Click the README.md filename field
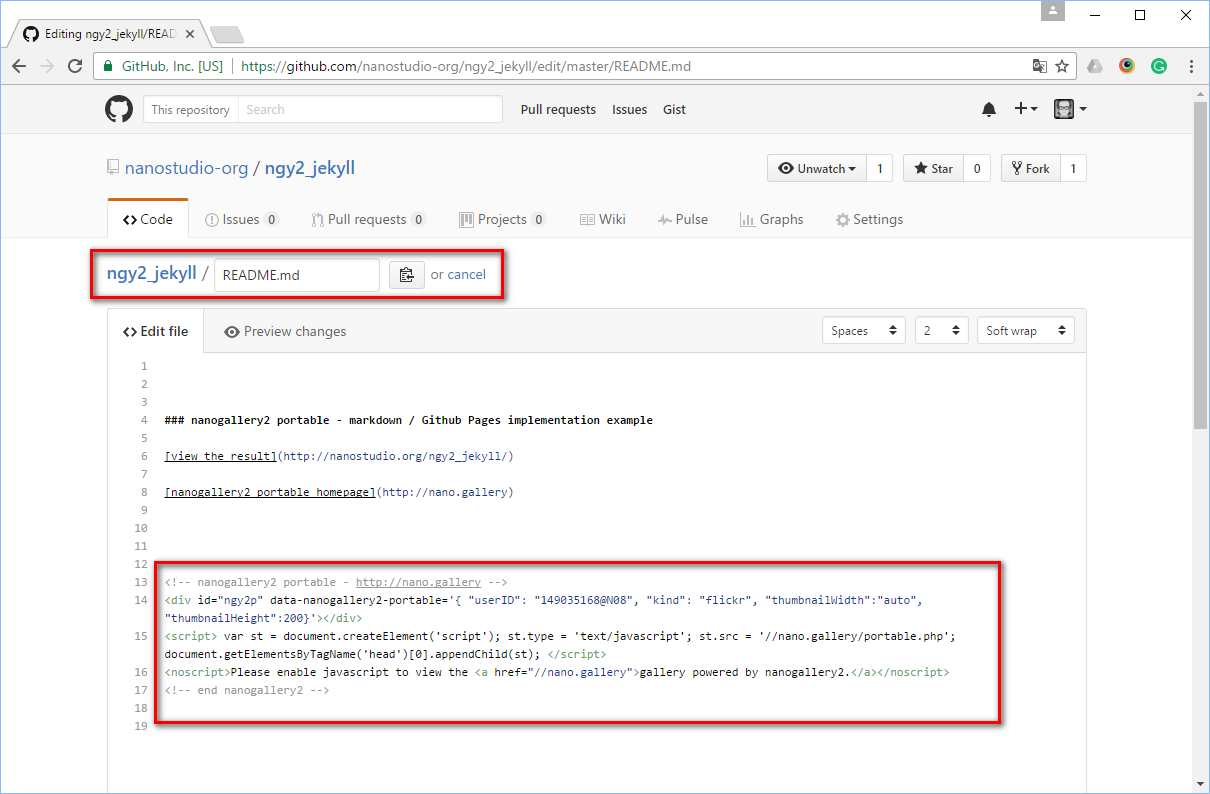The image size is (1210, 794). click(x=297, y=275)
